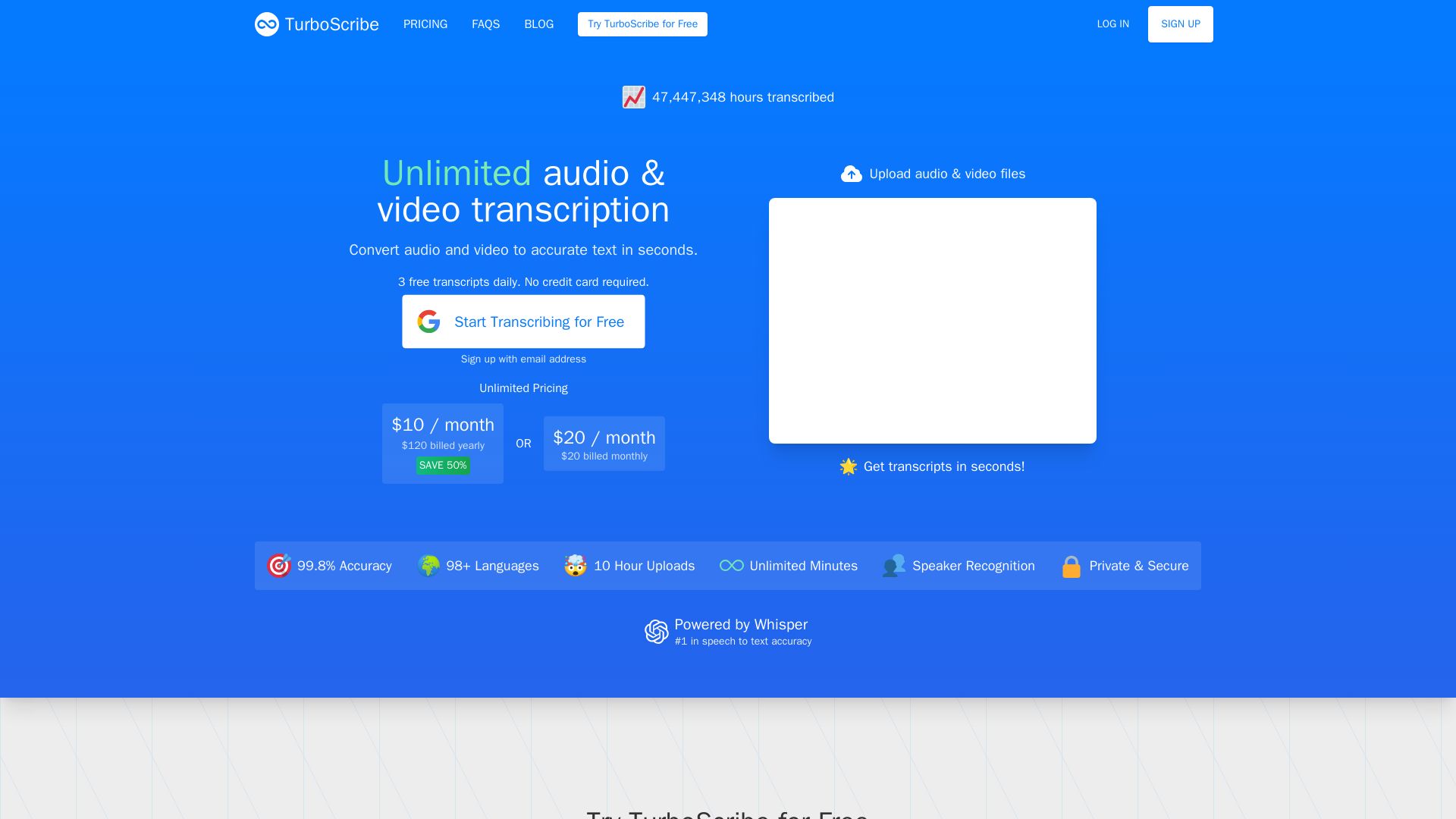This screenshot has height=819, width=1456.
Task: Click the exploding head emoji for 10 Hour Uploads
Action: (576, 566)
